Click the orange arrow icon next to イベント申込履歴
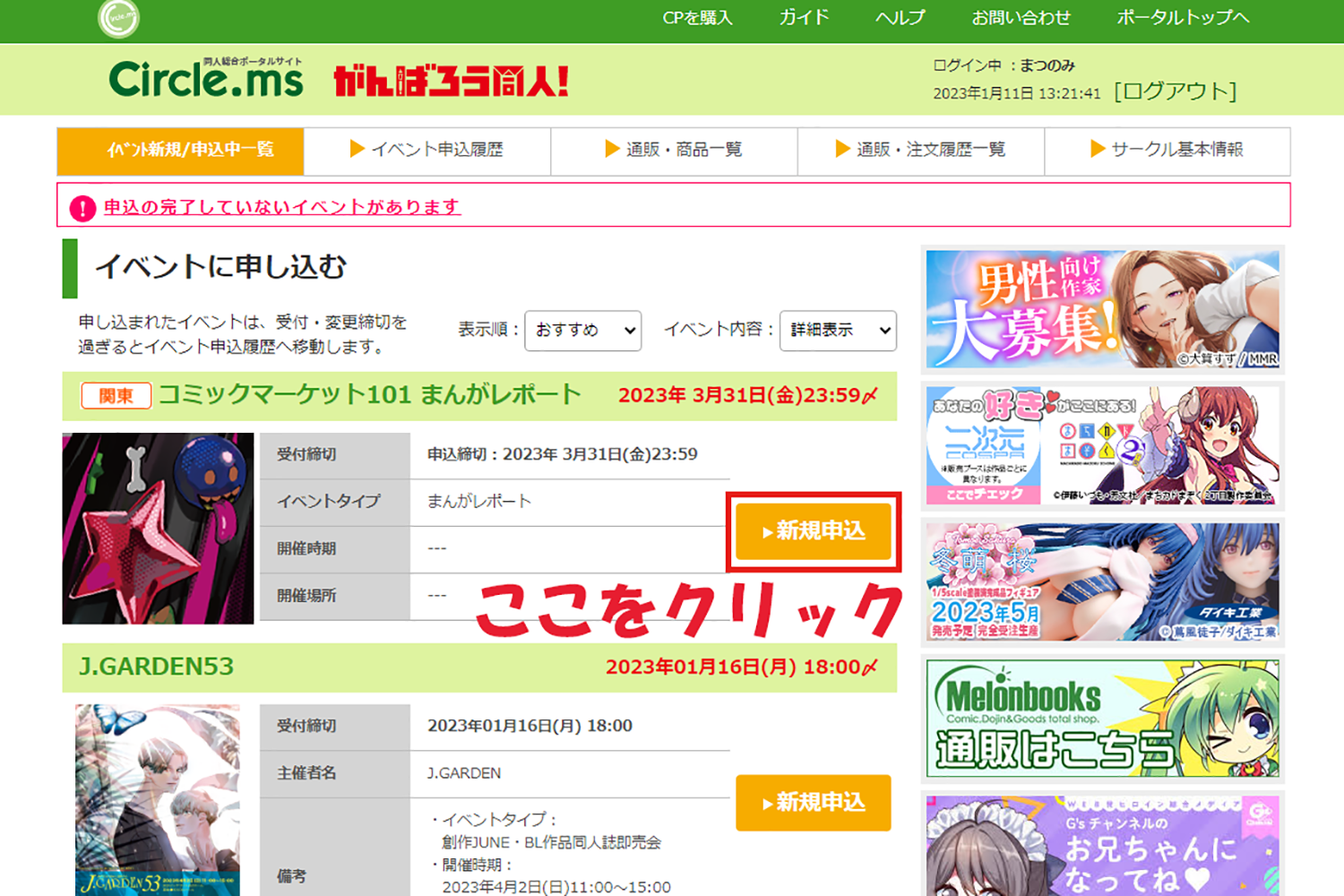1344x896 pixels. [357, 150]
